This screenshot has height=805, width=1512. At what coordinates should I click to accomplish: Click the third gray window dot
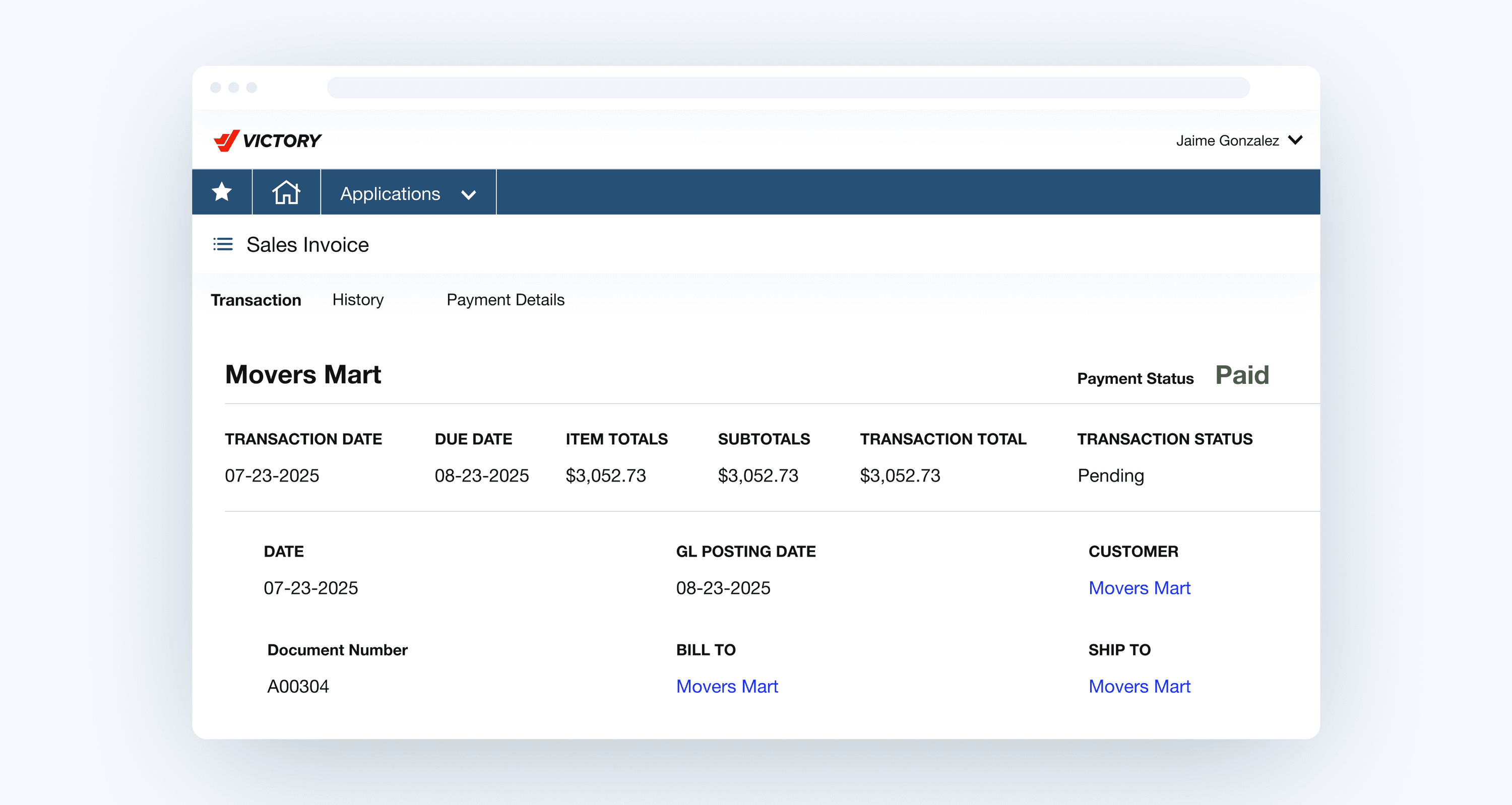tap(252, 88)
